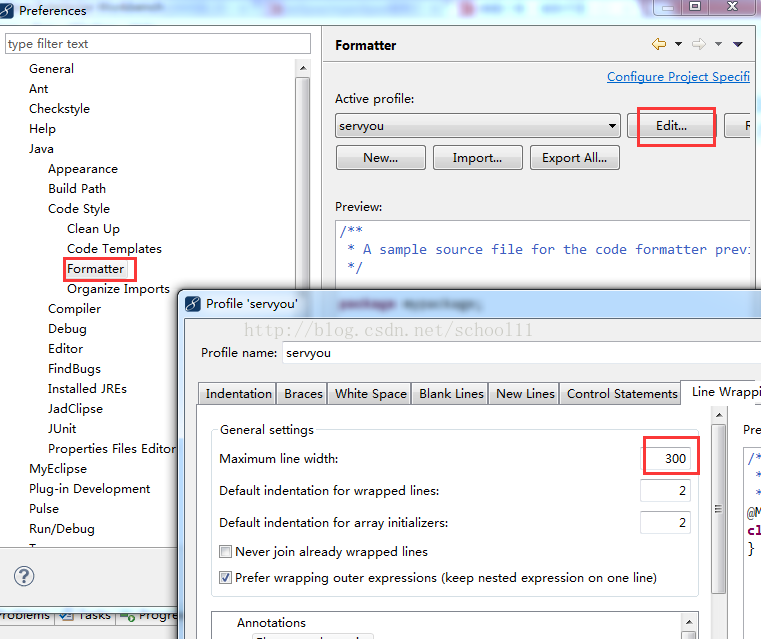
Task: Click the greyed-out forward navigation arrow
Action: 699,45
